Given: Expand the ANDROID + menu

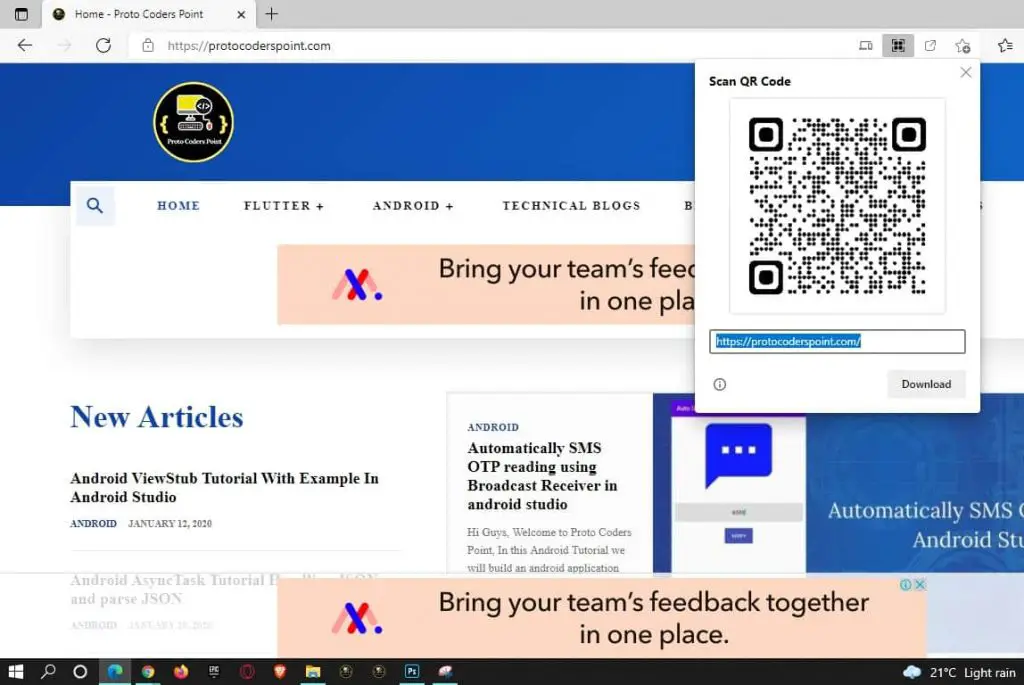Looking at the screenshot, I should (x=413, y=206).
